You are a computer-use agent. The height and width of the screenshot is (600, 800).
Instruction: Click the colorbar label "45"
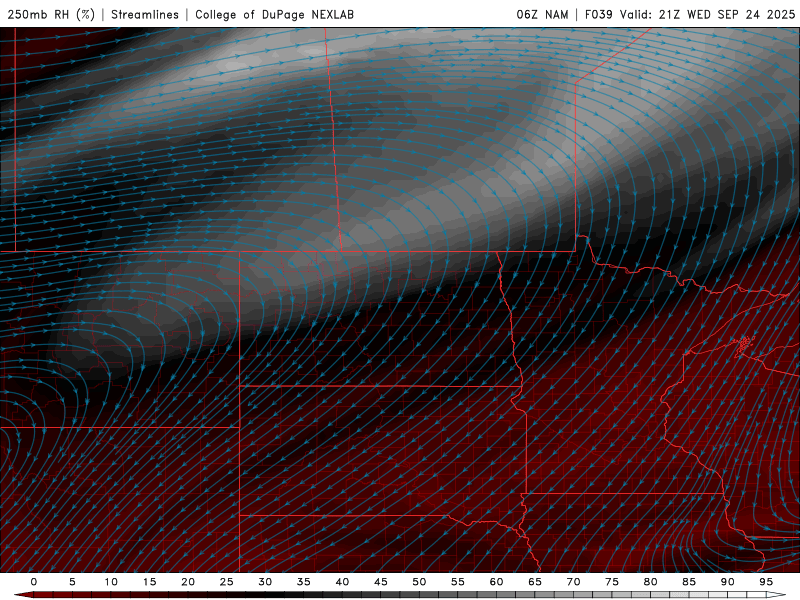coord(381,582)
